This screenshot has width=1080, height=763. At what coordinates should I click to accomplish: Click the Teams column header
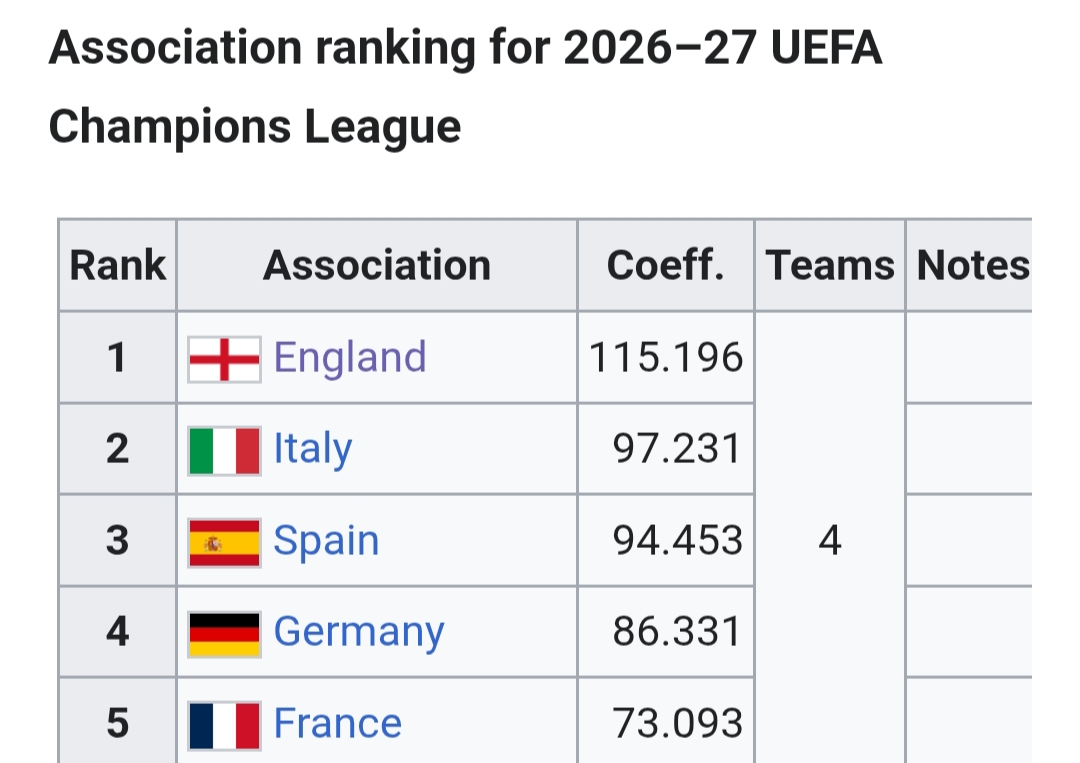[830, 266]
